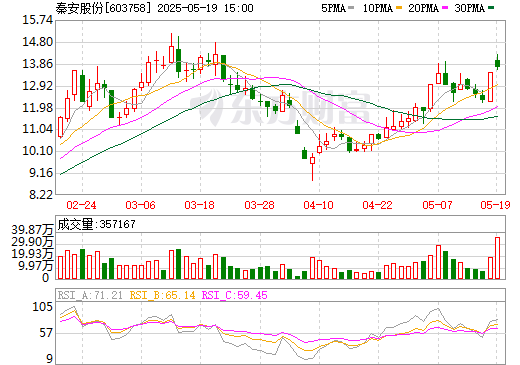The height and width of the screenshot is (365, 520).
Task: Click the 20PMA magenta legend swatch
Action: click(445, 8)
